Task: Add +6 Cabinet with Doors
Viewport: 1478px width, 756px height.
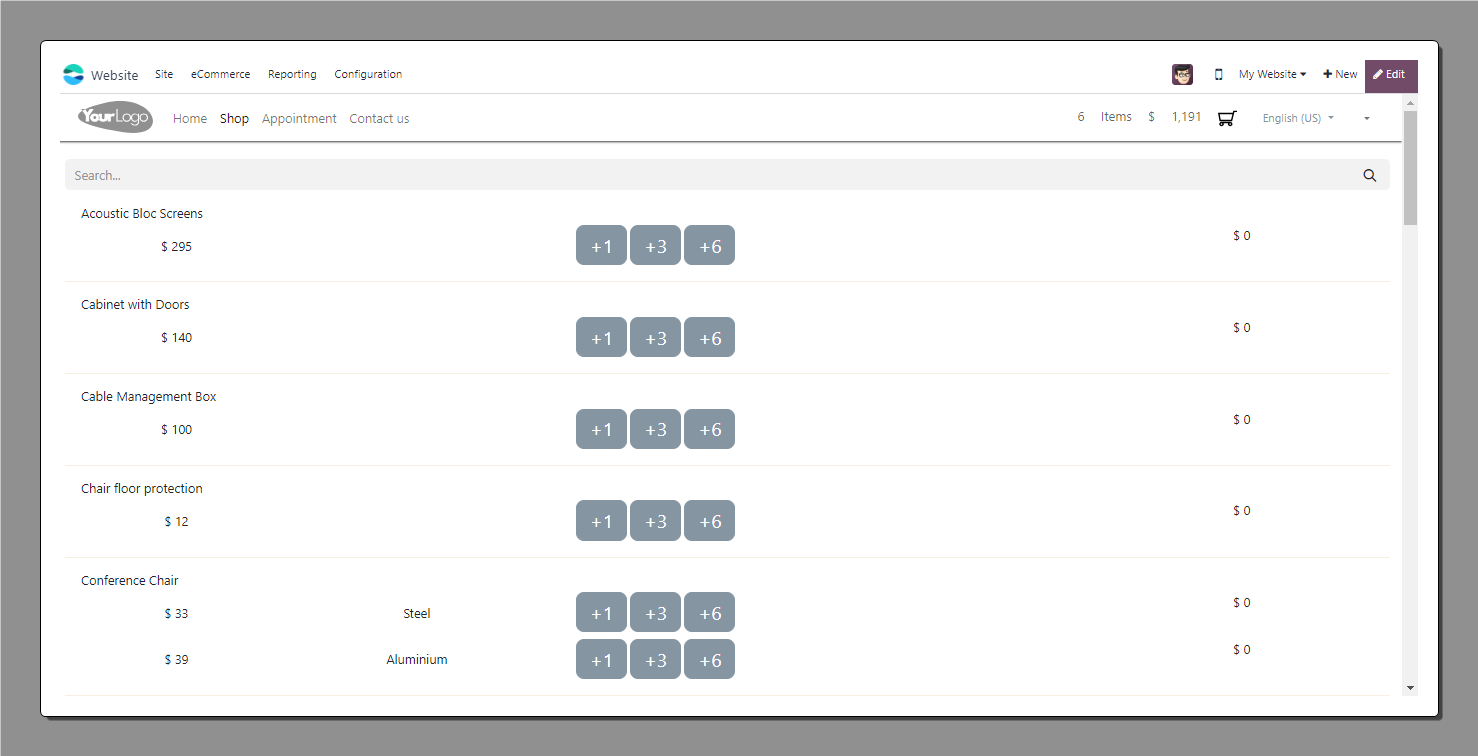Action: pos(709,337)
